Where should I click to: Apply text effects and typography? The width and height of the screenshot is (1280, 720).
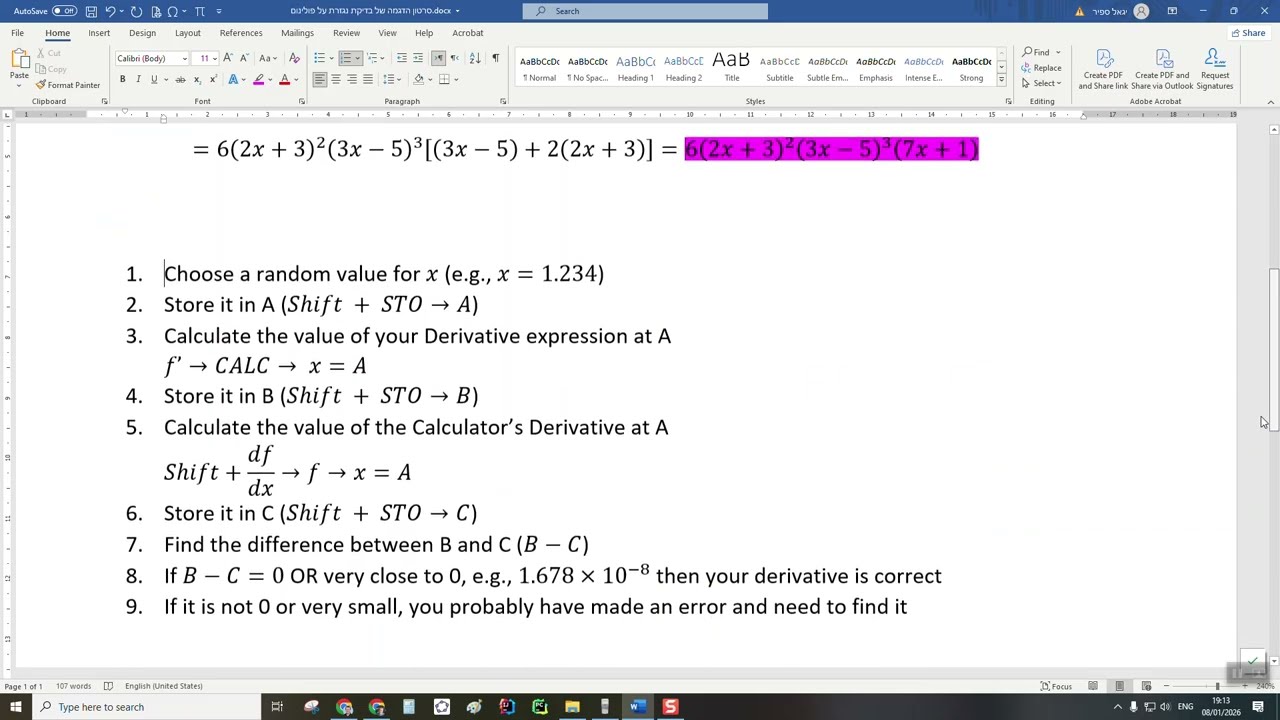(233, 79)
